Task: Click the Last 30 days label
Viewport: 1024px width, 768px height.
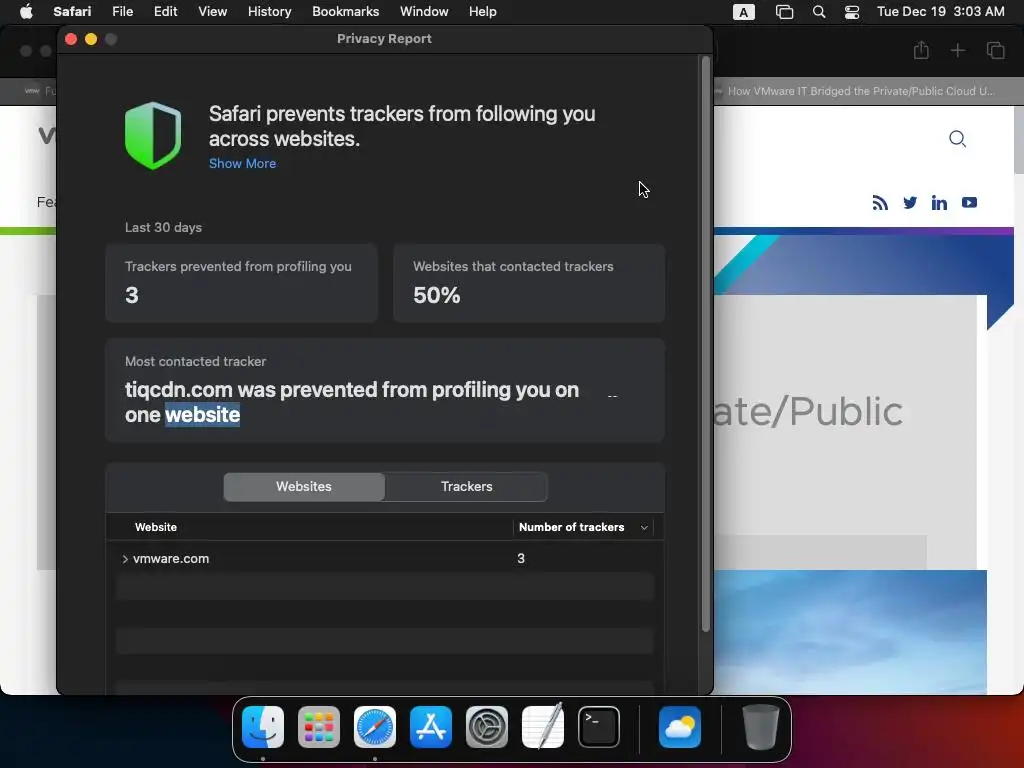Action: (x=163, y=227)
